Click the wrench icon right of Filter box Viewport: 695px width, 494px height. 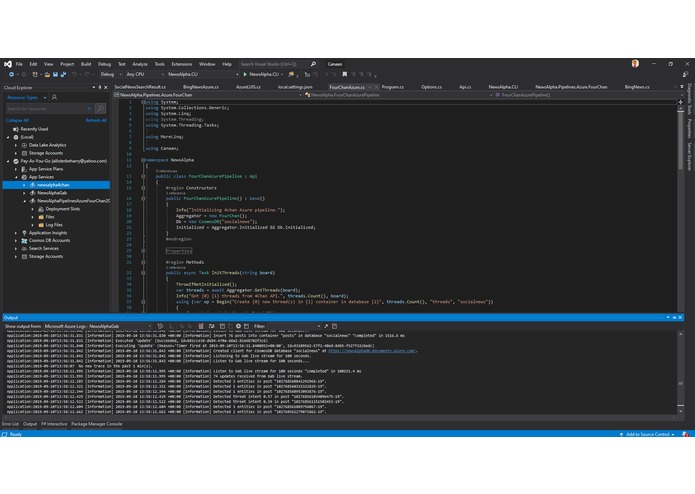point(326,326)
